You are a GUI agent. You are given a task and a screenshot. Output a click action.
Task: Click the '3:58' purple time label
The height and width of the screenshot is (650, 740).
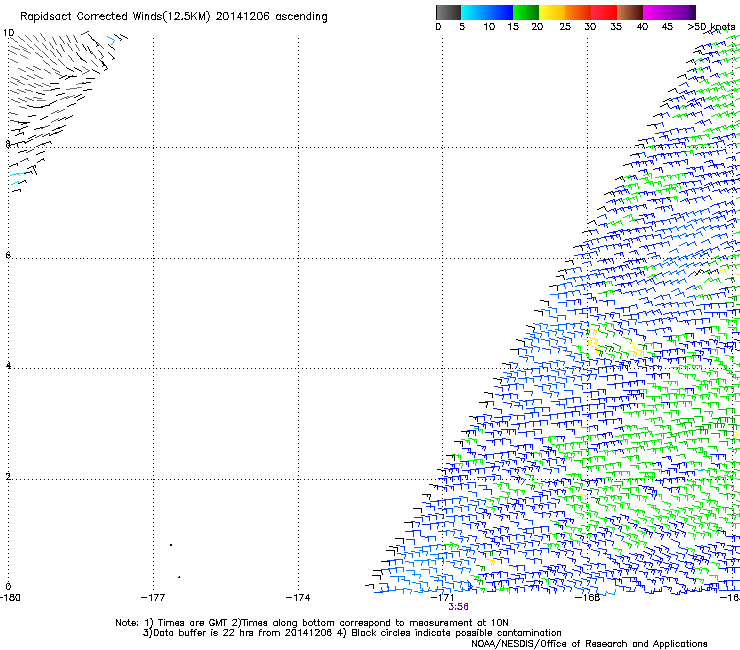(x=458, y=607)
